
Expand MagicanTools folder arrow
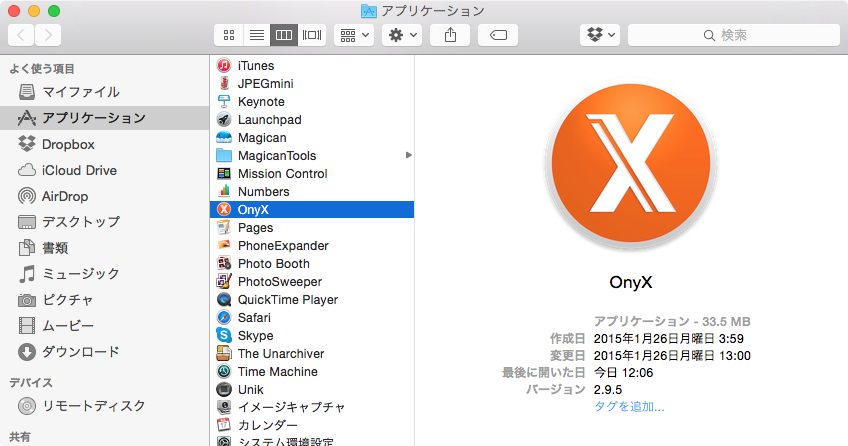click(408, 156)
